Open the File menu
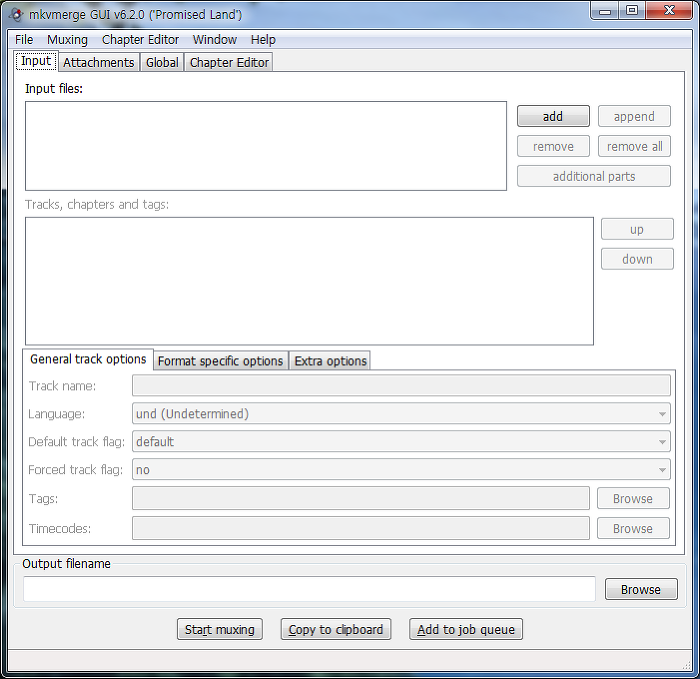Viewport: 700px width, 679px height. [x=24, y=40]
